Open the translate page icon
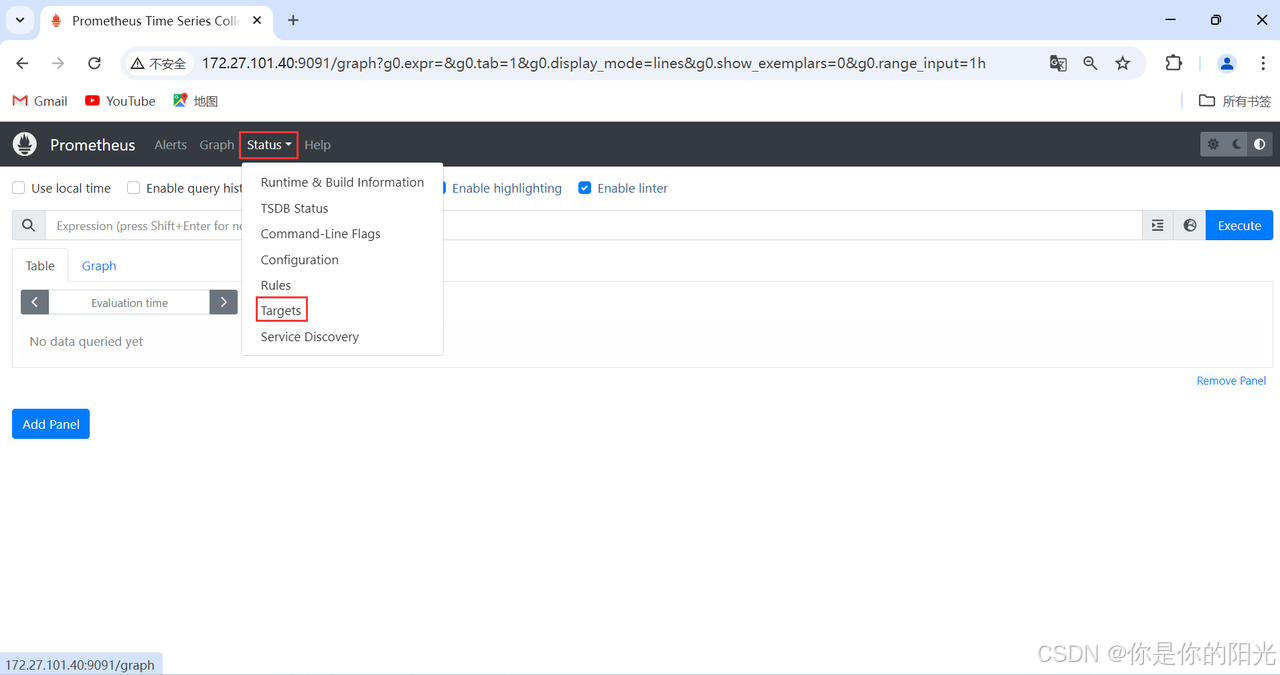The width and height of the screenshot is (1280, 675). click(1058, 63)
